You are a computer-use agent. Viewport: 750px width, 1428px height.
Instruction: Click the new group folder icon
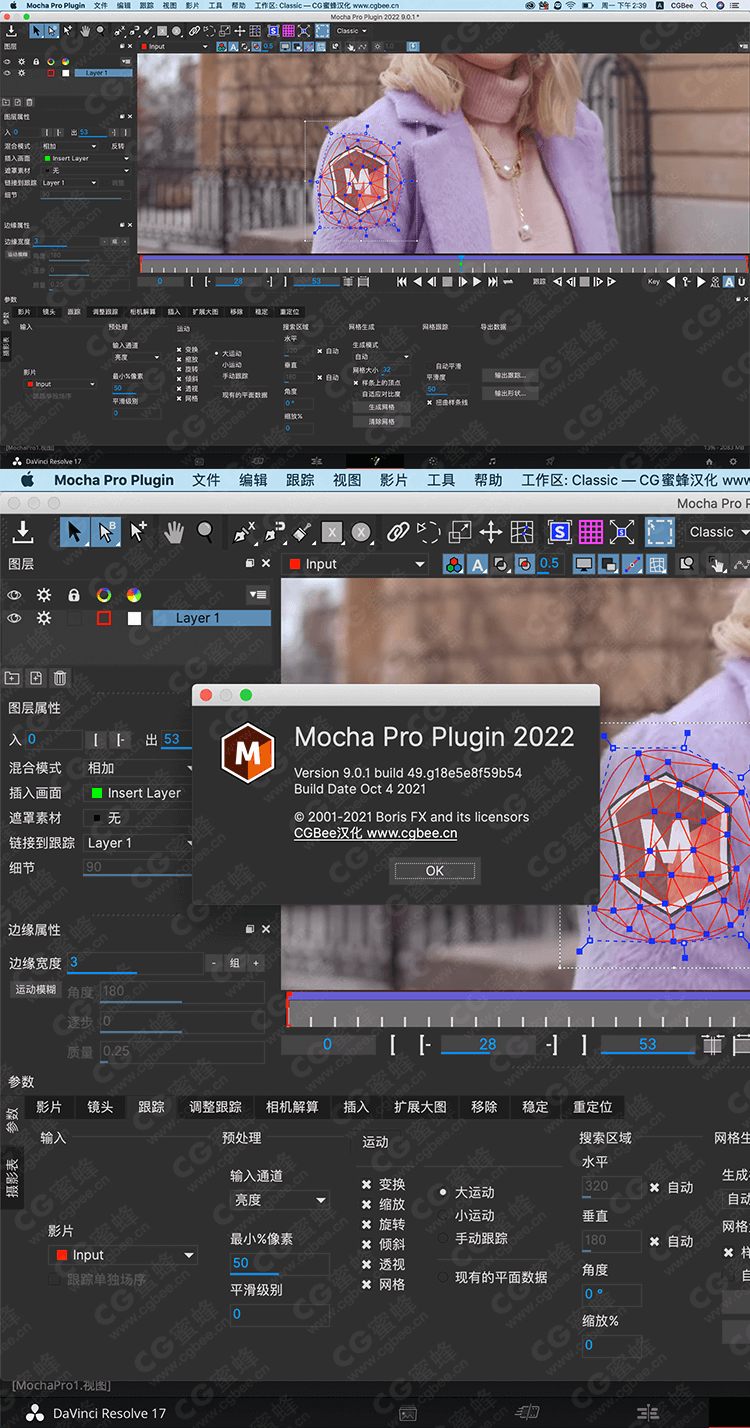(x=13, y=678)
